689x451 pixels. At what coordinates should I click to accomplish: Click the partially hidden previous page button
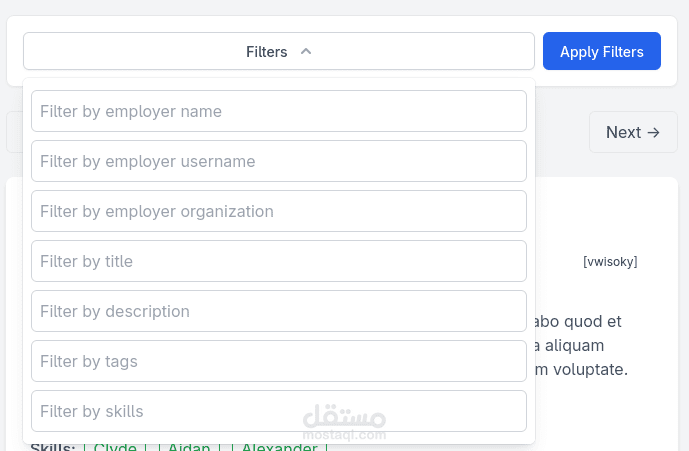pos(14,132)
